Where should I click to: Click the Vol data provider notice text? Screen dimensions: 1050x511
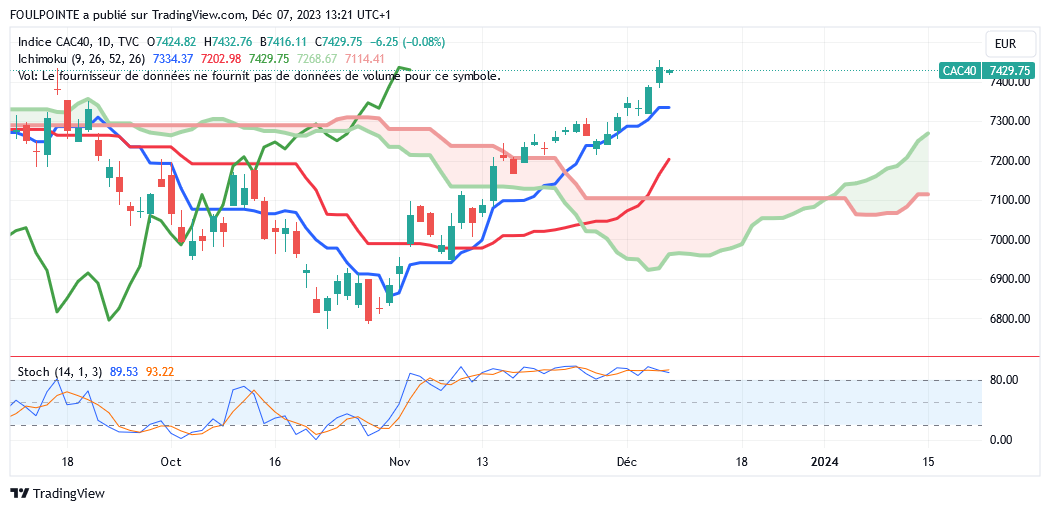[260, 75]
